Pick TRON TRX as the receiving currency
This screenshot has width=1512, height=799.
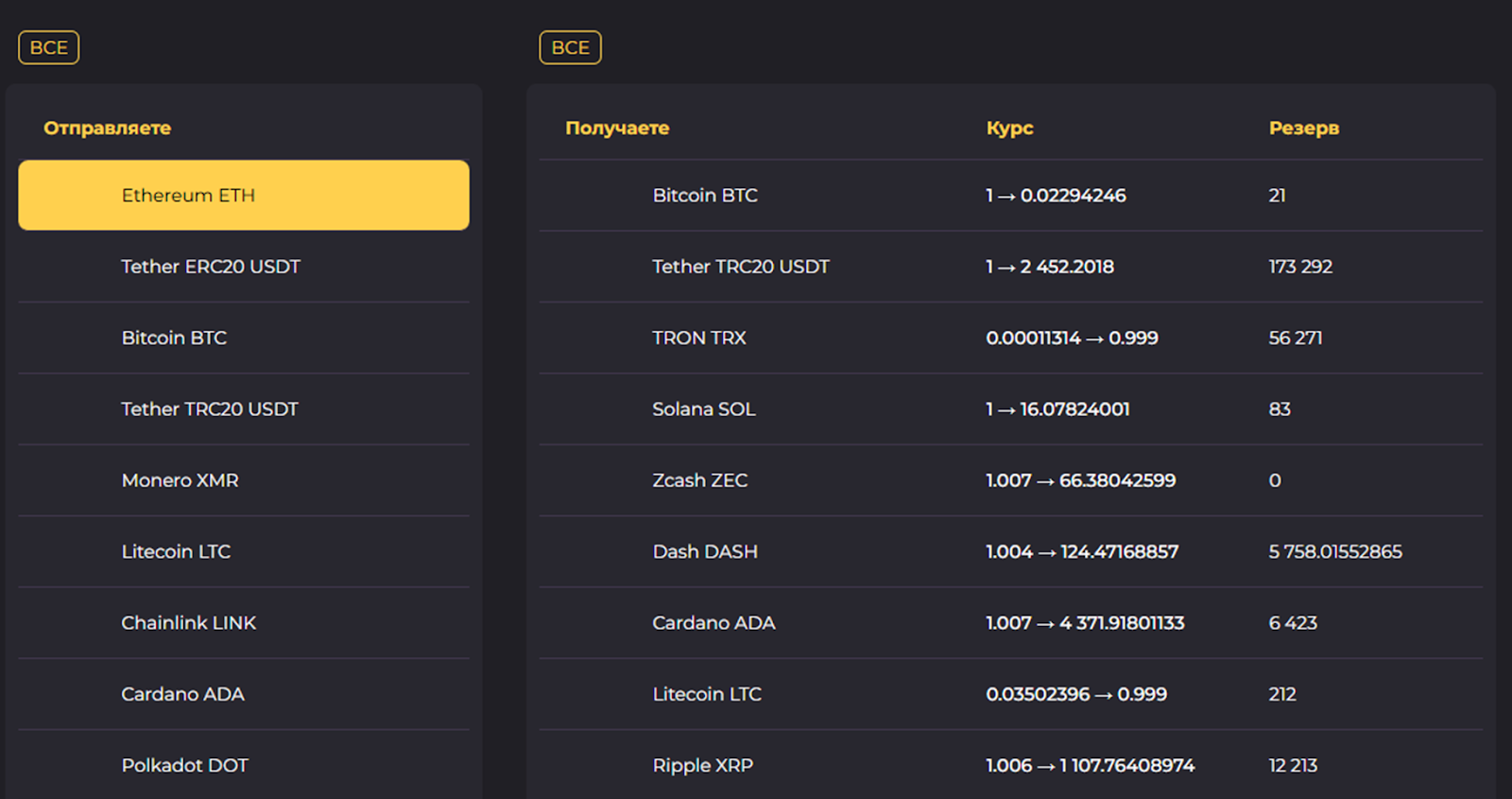coord(1011,338)
